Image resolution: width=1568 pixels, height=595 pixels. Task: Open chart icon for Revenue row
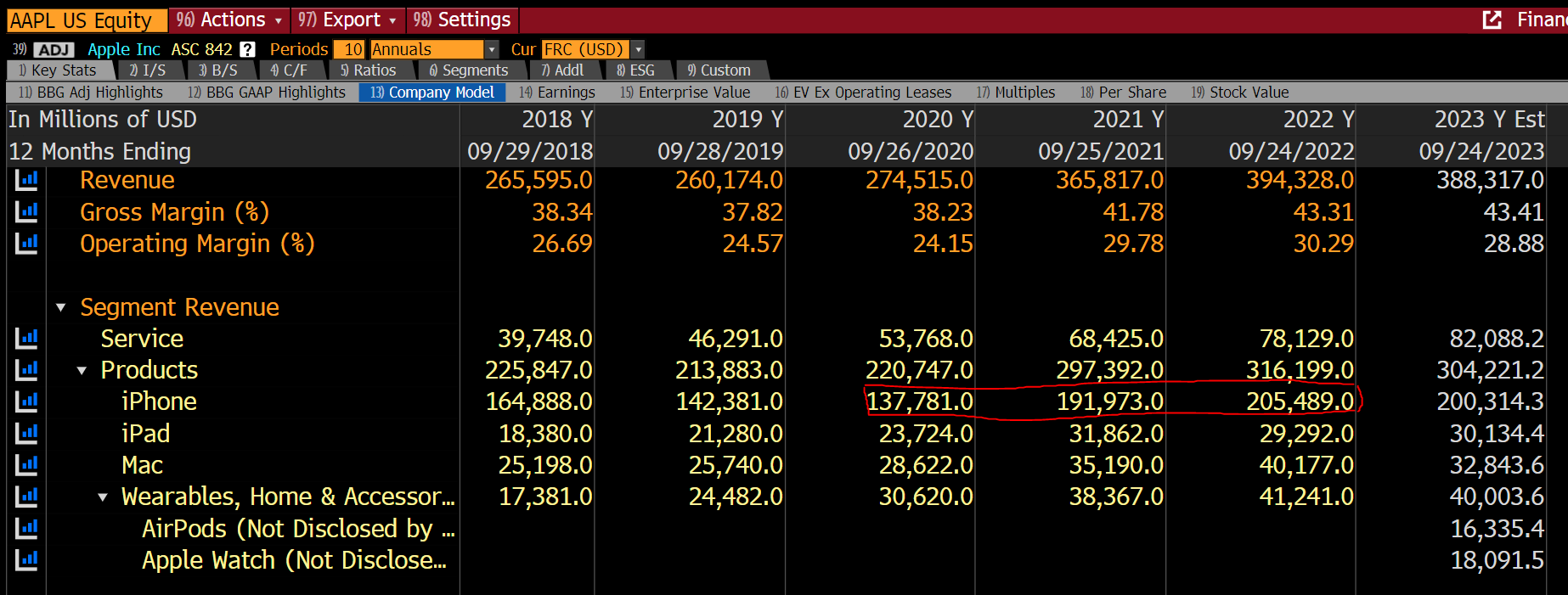pos(26,180)
